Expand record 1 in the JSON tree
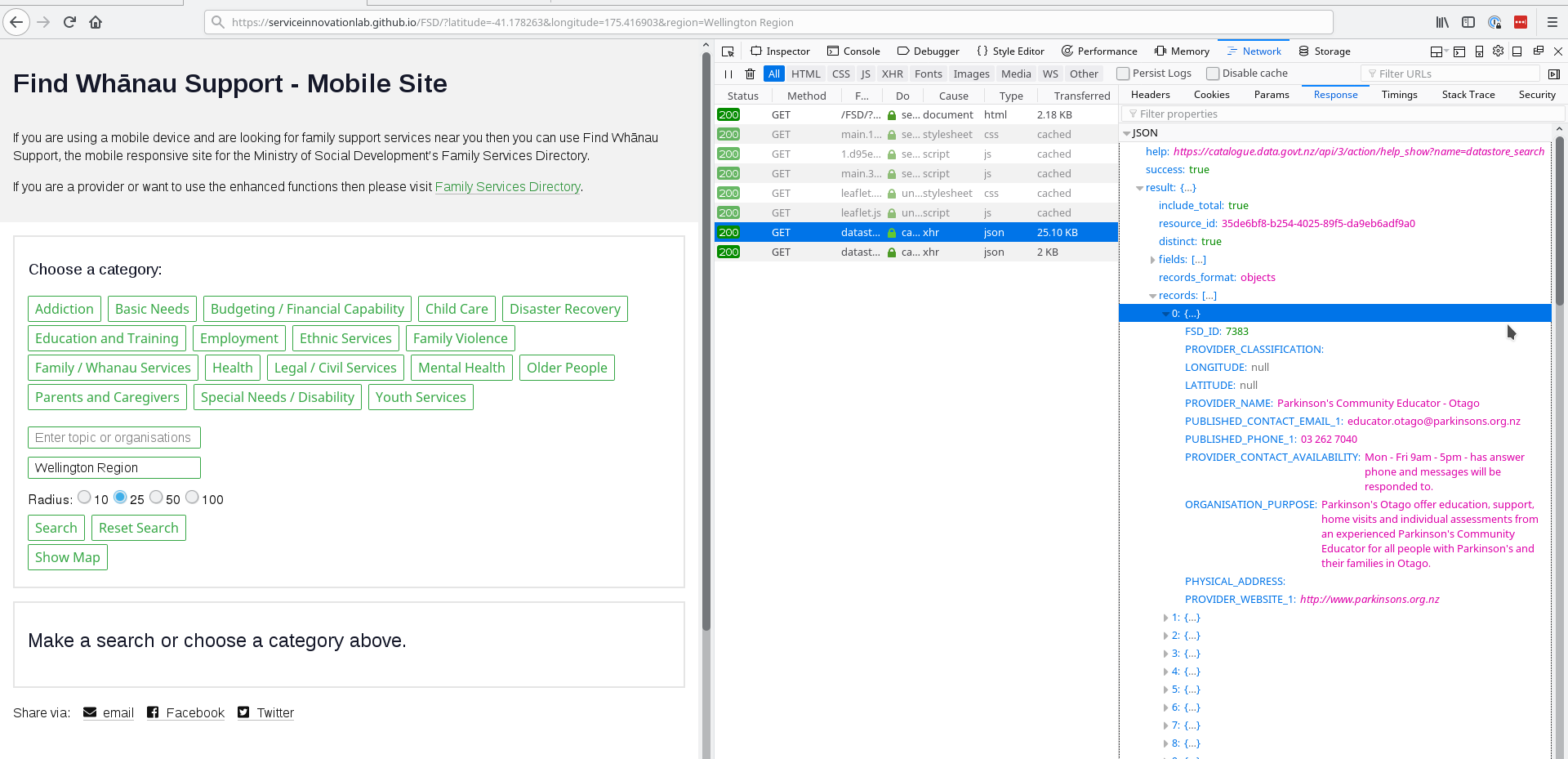This screenshot has height=759, width=1568. (x=1166, y=618)
